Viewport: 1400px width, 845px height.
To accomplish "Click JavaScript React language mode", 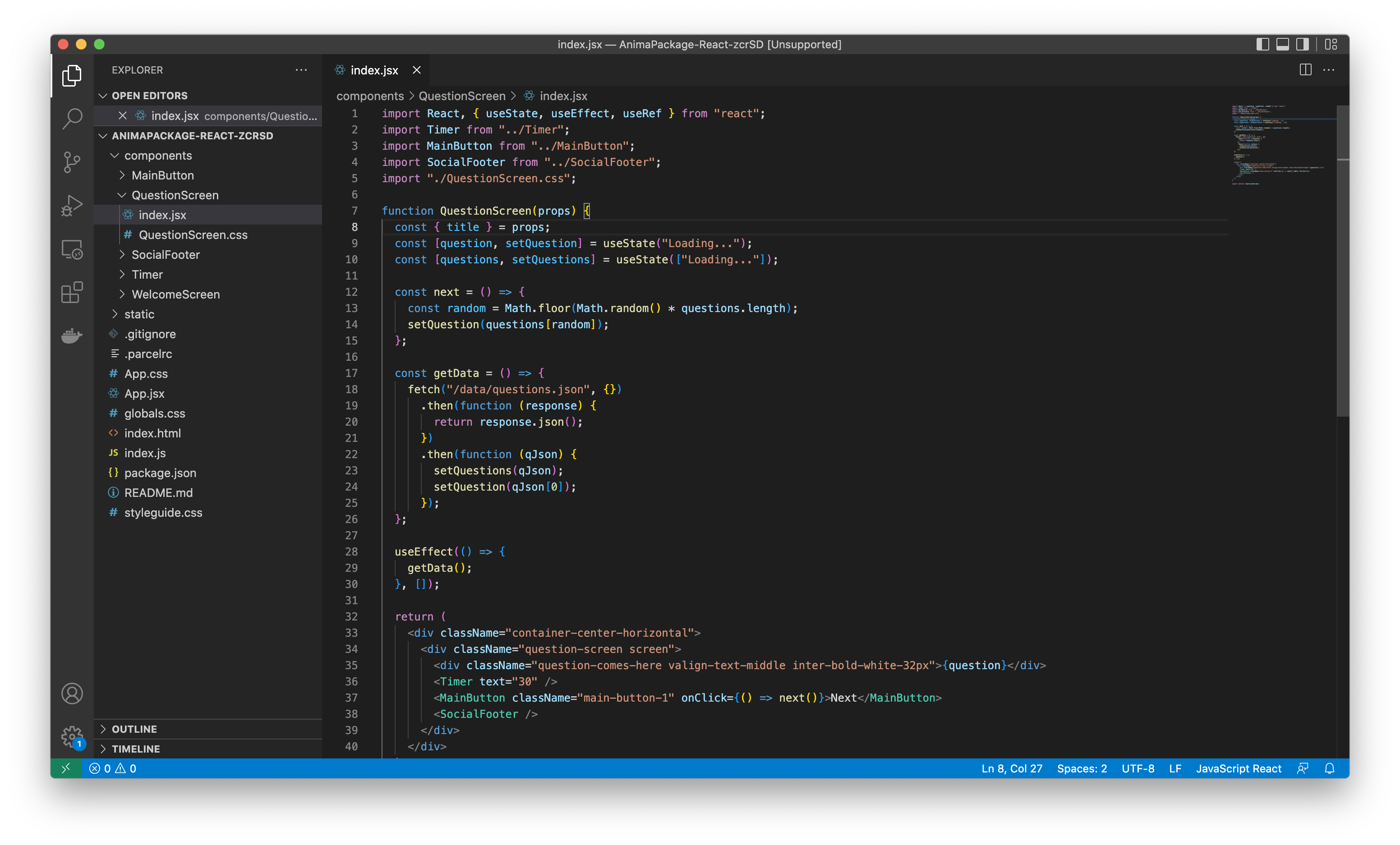I will [x=1238, y=768].
